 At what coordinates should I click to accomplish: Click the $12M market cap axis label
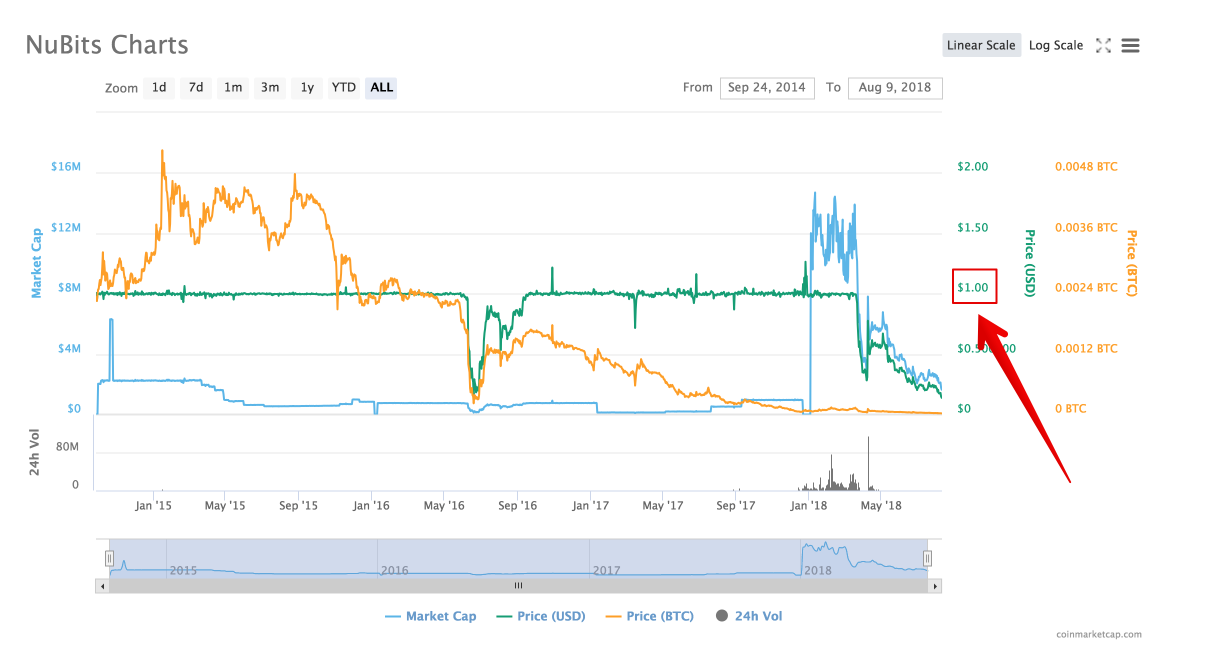(x=66, y=228)
